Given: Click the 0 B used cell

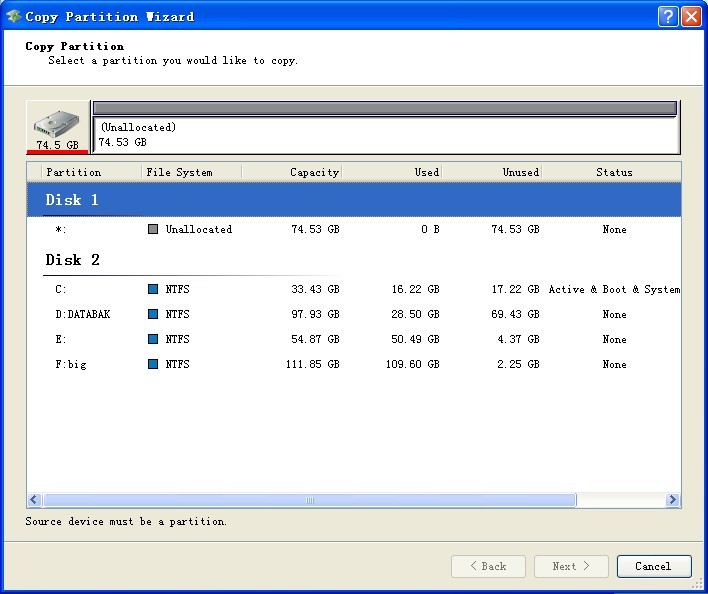Looking at the screenshot, I should pyautogui.click(x=430, y=229).
